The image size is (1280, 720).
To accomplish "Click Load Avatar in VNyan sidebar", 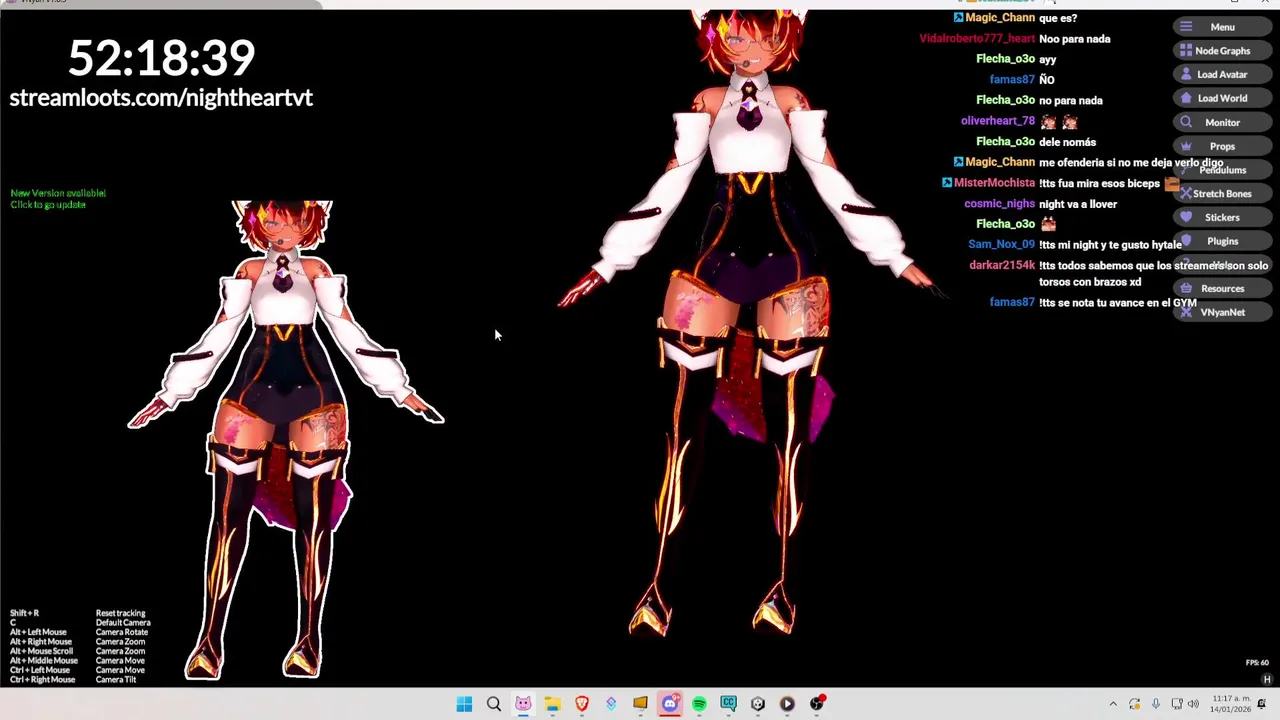I will 1222,75.
